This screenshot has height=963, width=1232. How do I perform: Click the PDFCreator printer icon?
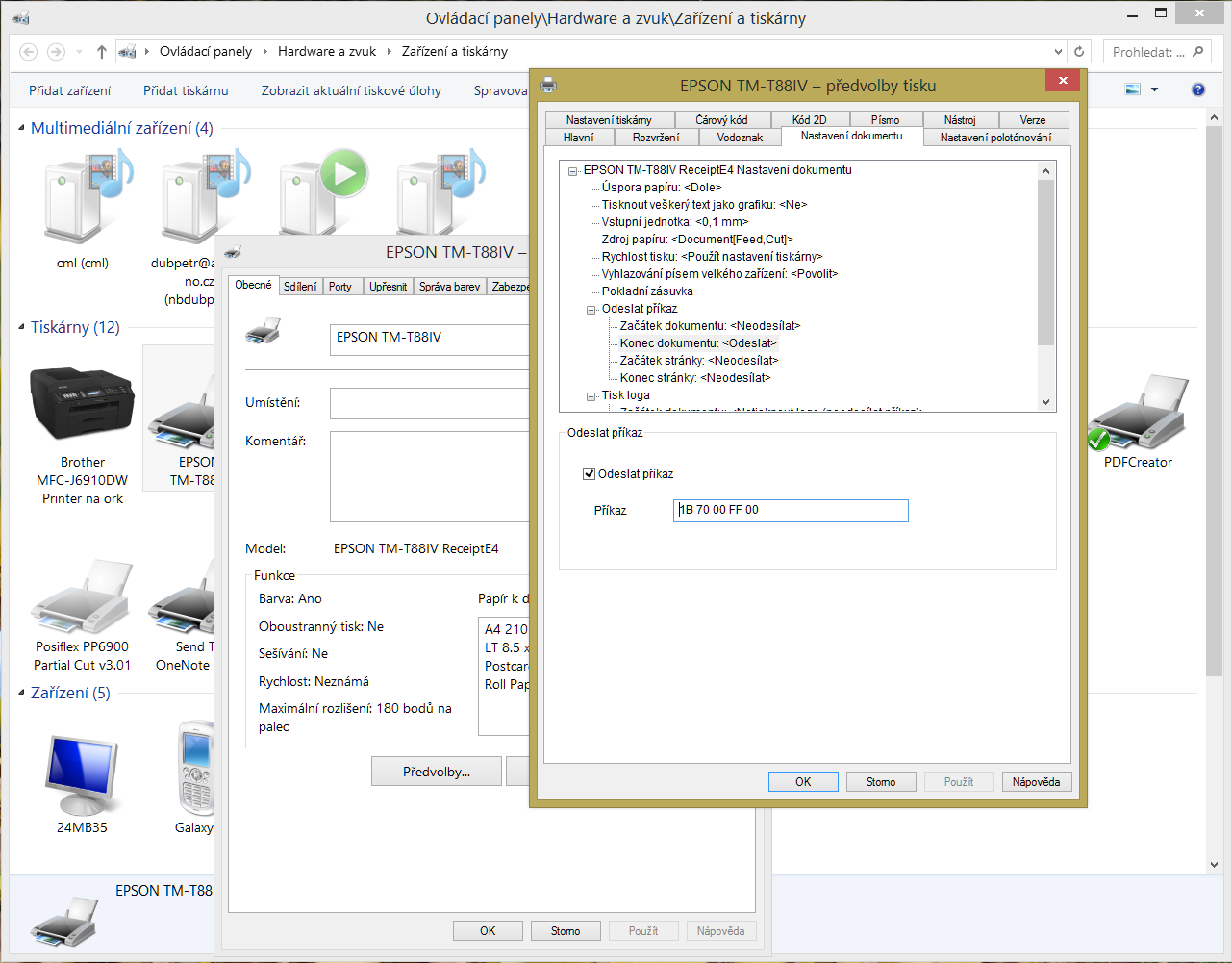[x=1138, y=414]
